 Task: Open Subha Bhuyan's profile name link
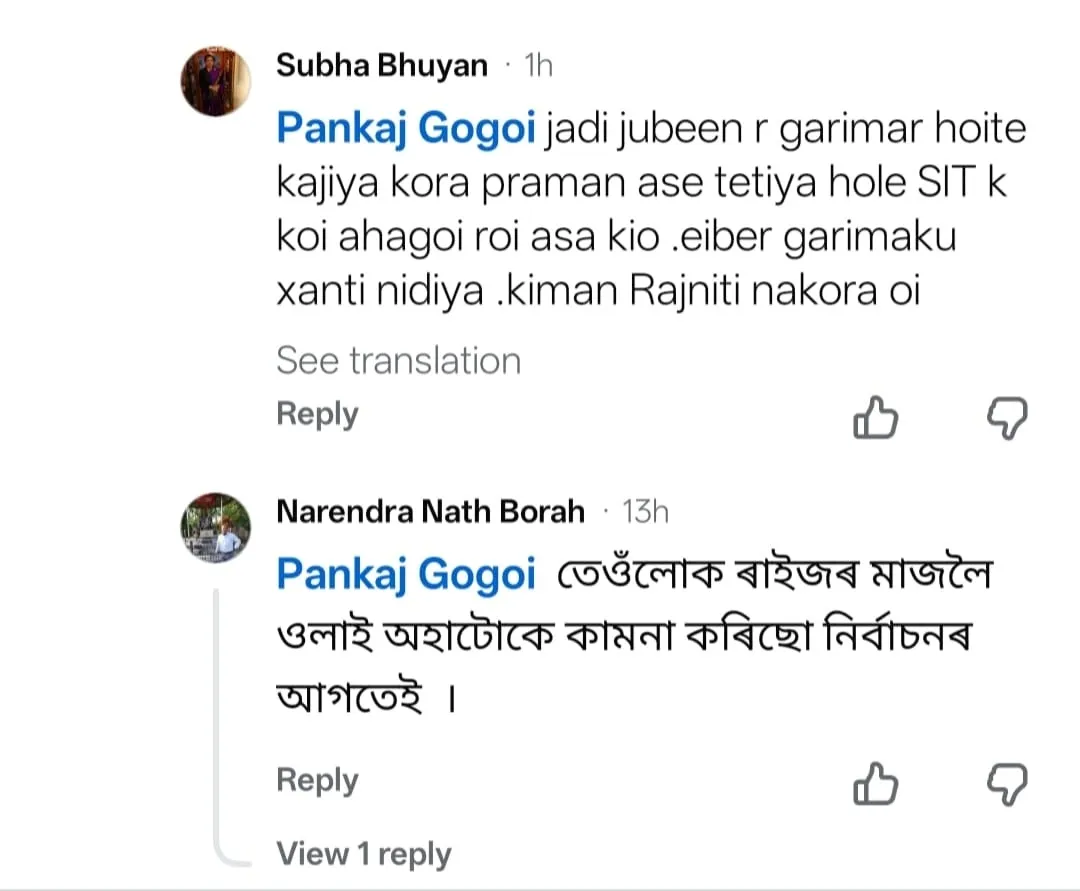tap(380, 64)
